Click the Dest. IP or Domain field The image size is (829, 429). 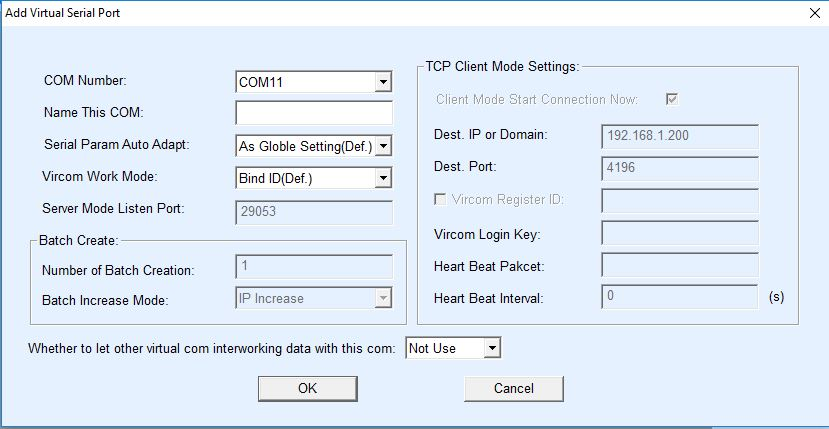pos(679,135)
